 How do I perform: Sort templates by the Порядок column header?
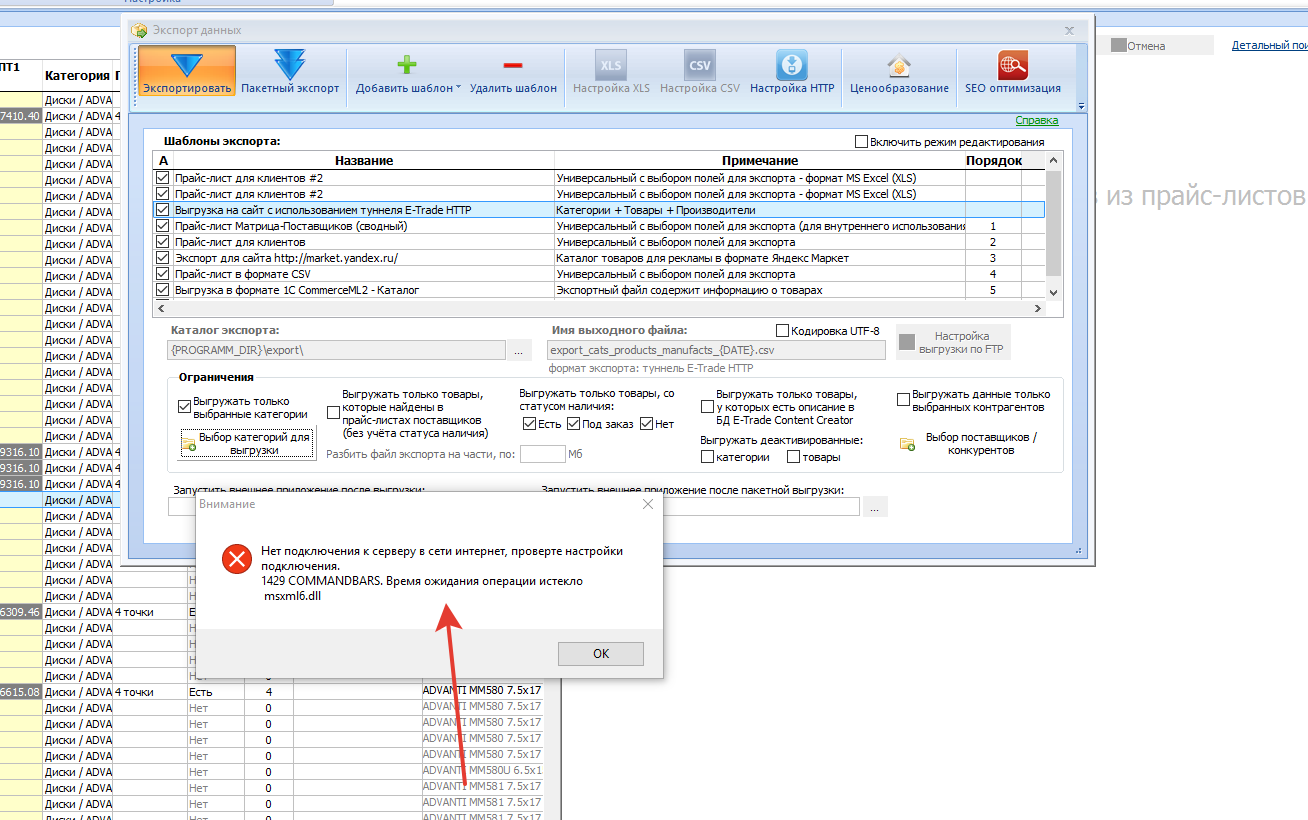click(993, 160)
